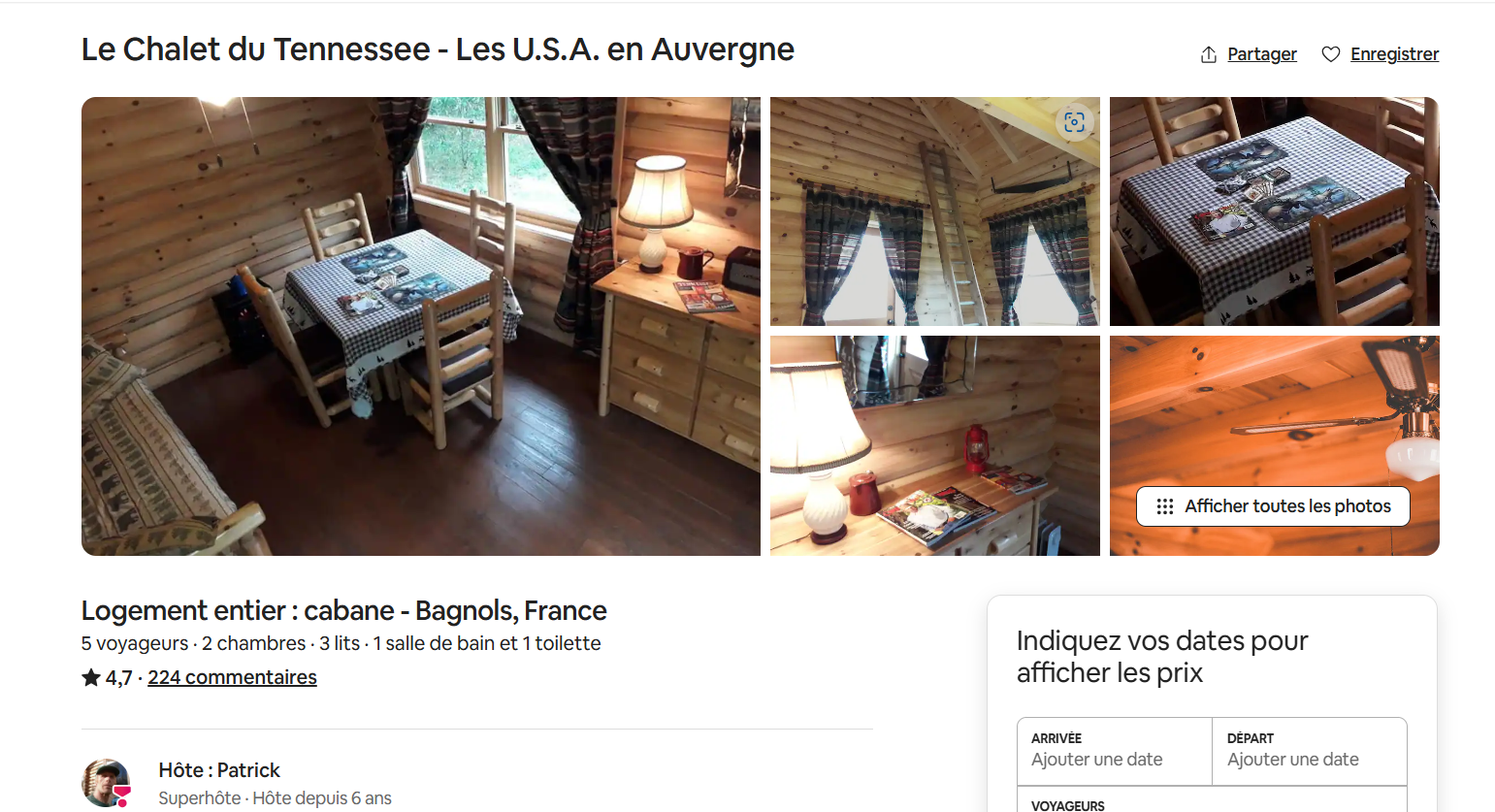The height and width of the screenshot is (812, 1495).
Task: Click the visual search lens icon on ladder photo
Action: pos(1074,122)
